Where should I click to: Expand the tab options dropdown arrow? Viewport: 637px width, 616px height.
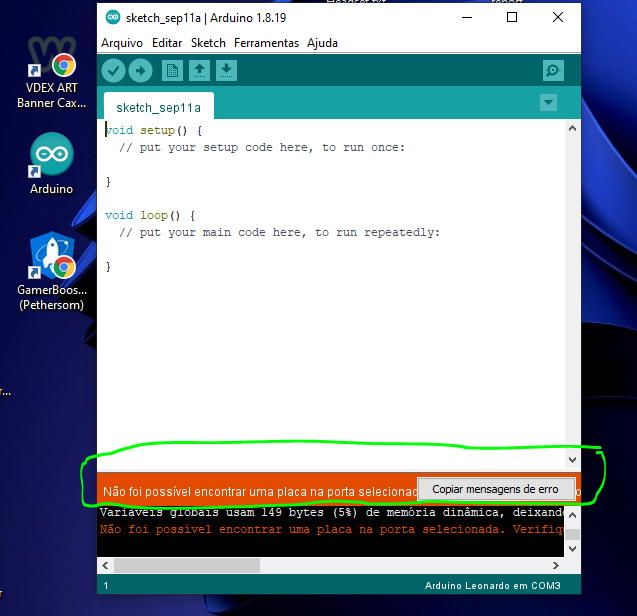tap(548, 102)
